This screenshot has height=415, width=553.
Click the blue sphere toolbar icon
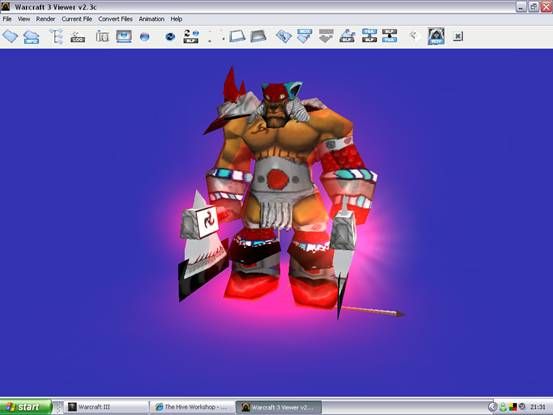point(145,37)
